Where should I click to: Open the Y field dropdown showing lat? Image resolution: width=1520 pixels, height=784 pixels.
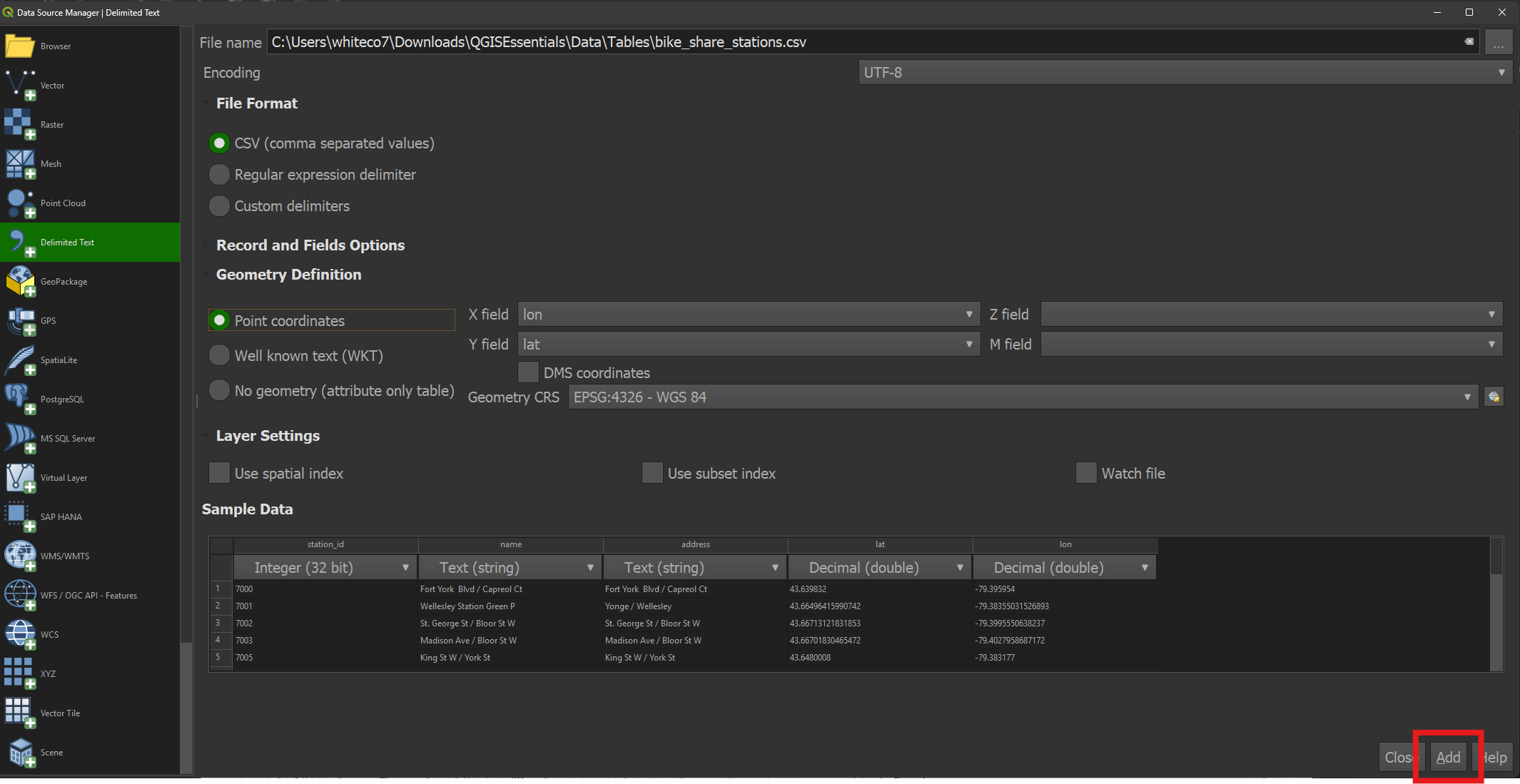click(x=749, y=344)
